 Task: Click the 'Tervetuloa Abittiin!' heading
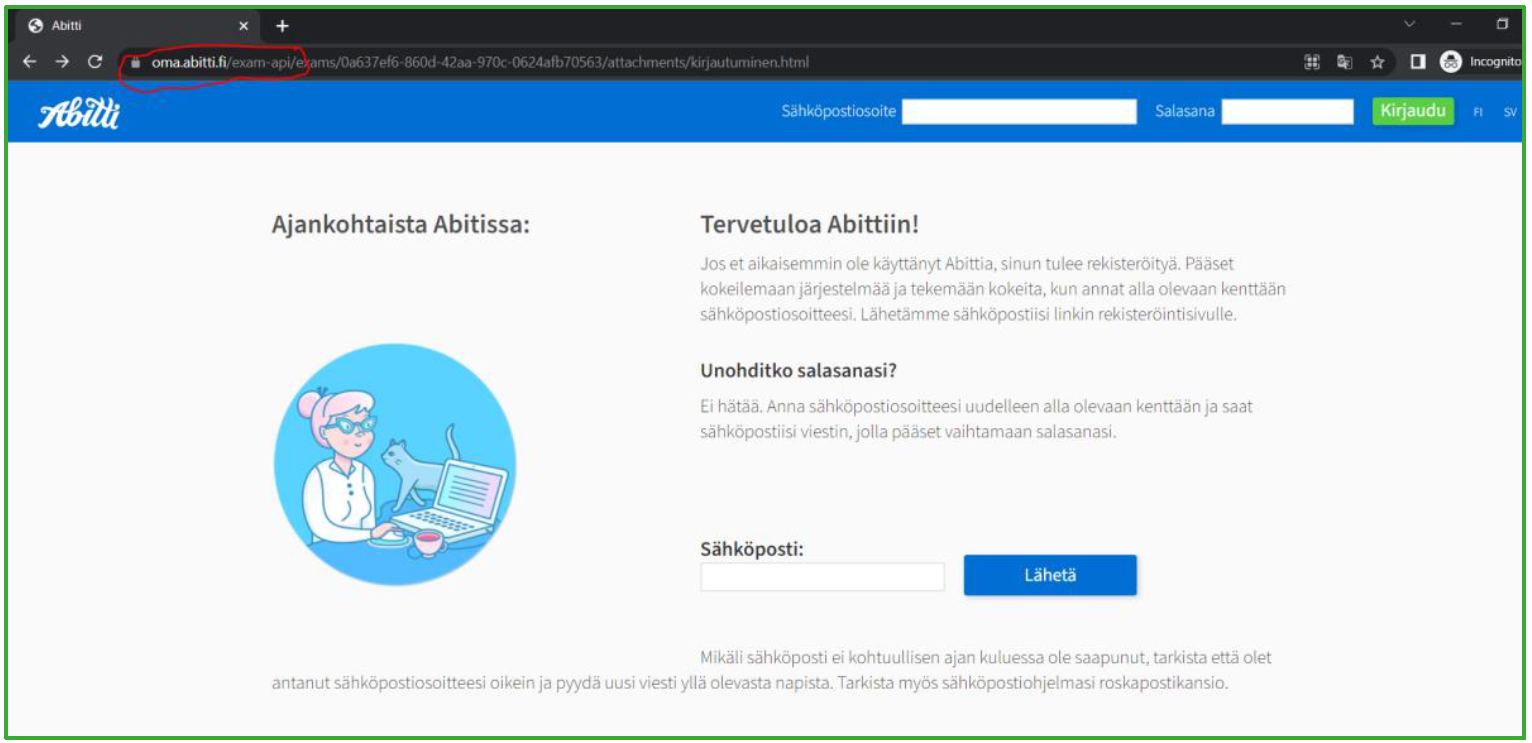point(809,225)
